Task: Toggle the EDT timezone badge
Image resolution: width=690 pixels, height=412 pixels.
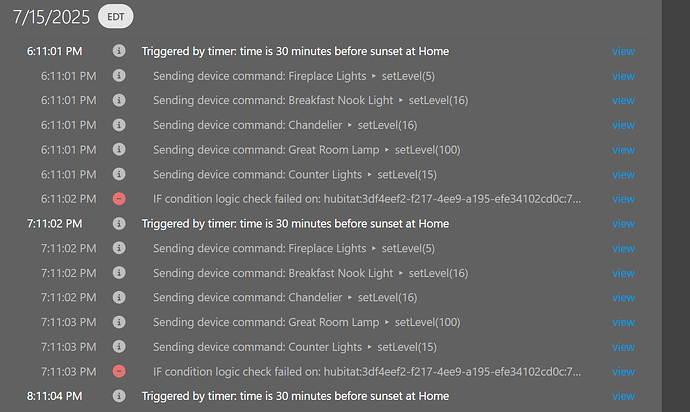Action: [115, 17]
